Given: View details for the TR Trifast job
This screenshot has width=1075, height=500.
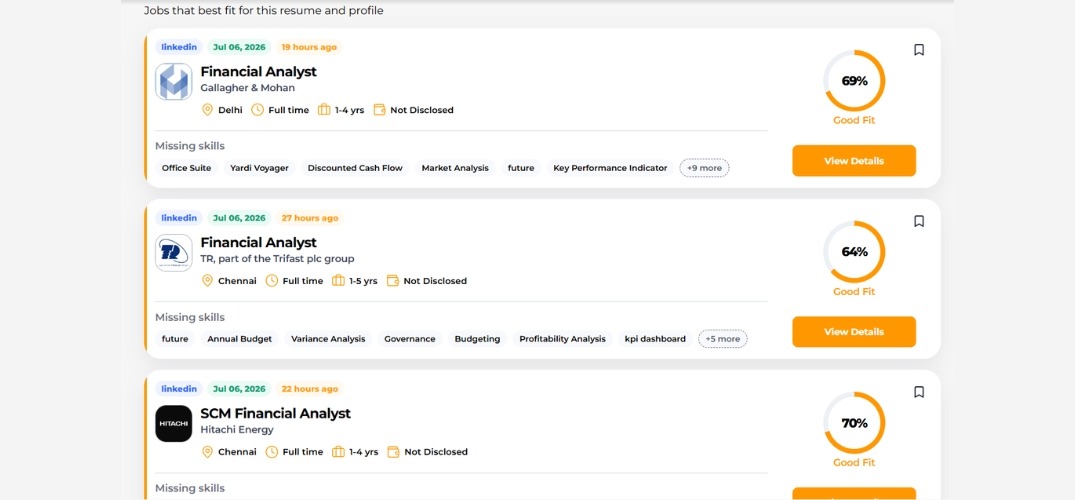Looking at the screenshot, I should click(854, 331).
